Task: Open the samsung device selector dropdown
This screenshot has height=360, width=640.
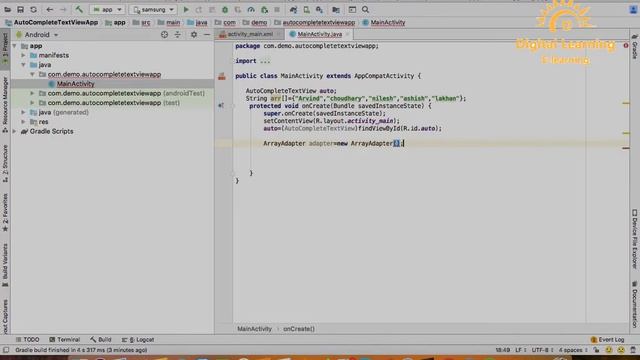Action: click(153, 9)
